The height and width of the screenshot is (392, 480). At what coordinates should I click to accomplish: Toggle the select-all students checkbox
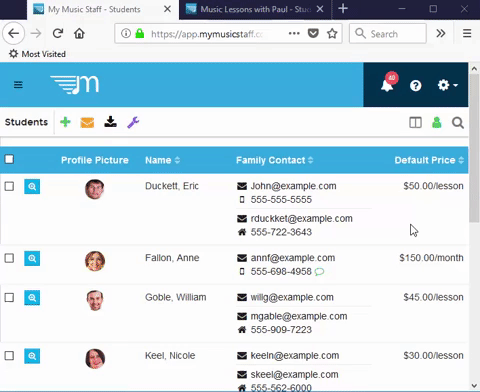click(x=9, y=159)
